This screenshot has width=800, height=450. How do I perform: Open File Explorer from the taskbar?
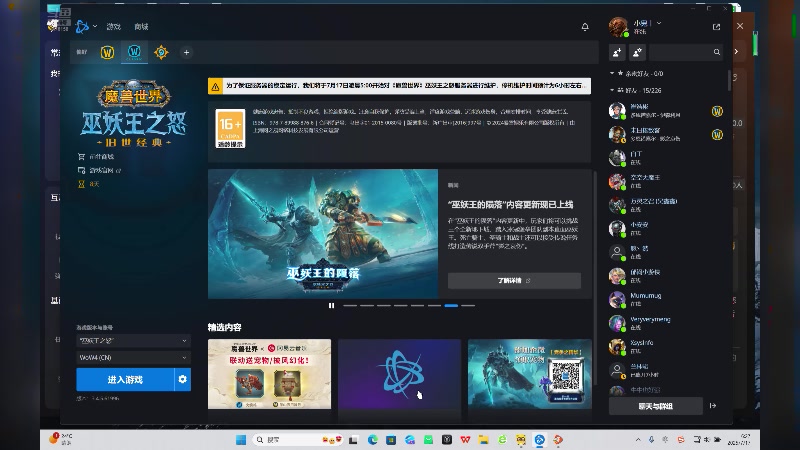click(x=483, y=440)
